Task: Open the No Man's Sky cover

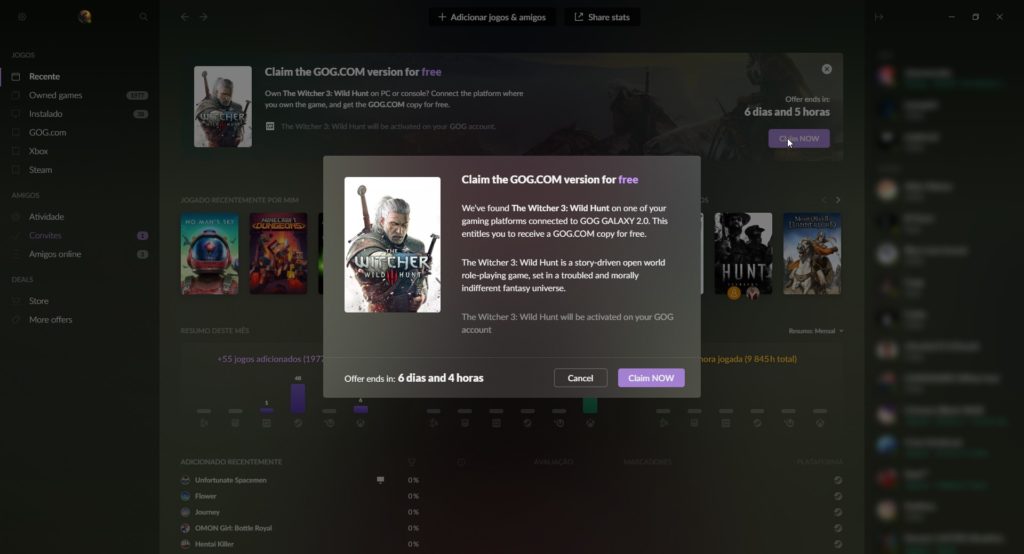Action: [210, 253]
